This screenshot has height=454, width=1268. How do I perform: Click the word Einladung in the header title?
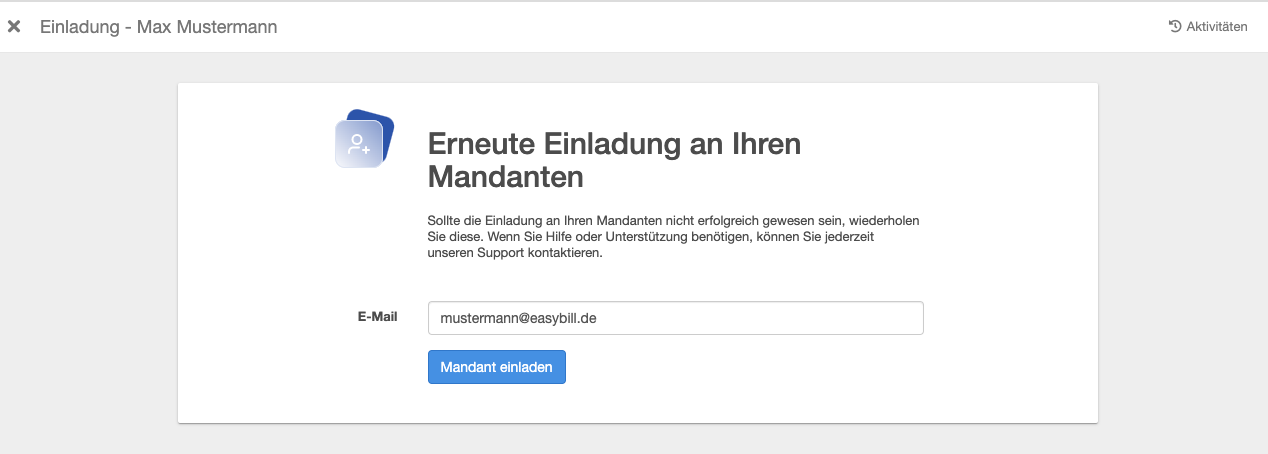pyautogui.click(x=78, y=27)
